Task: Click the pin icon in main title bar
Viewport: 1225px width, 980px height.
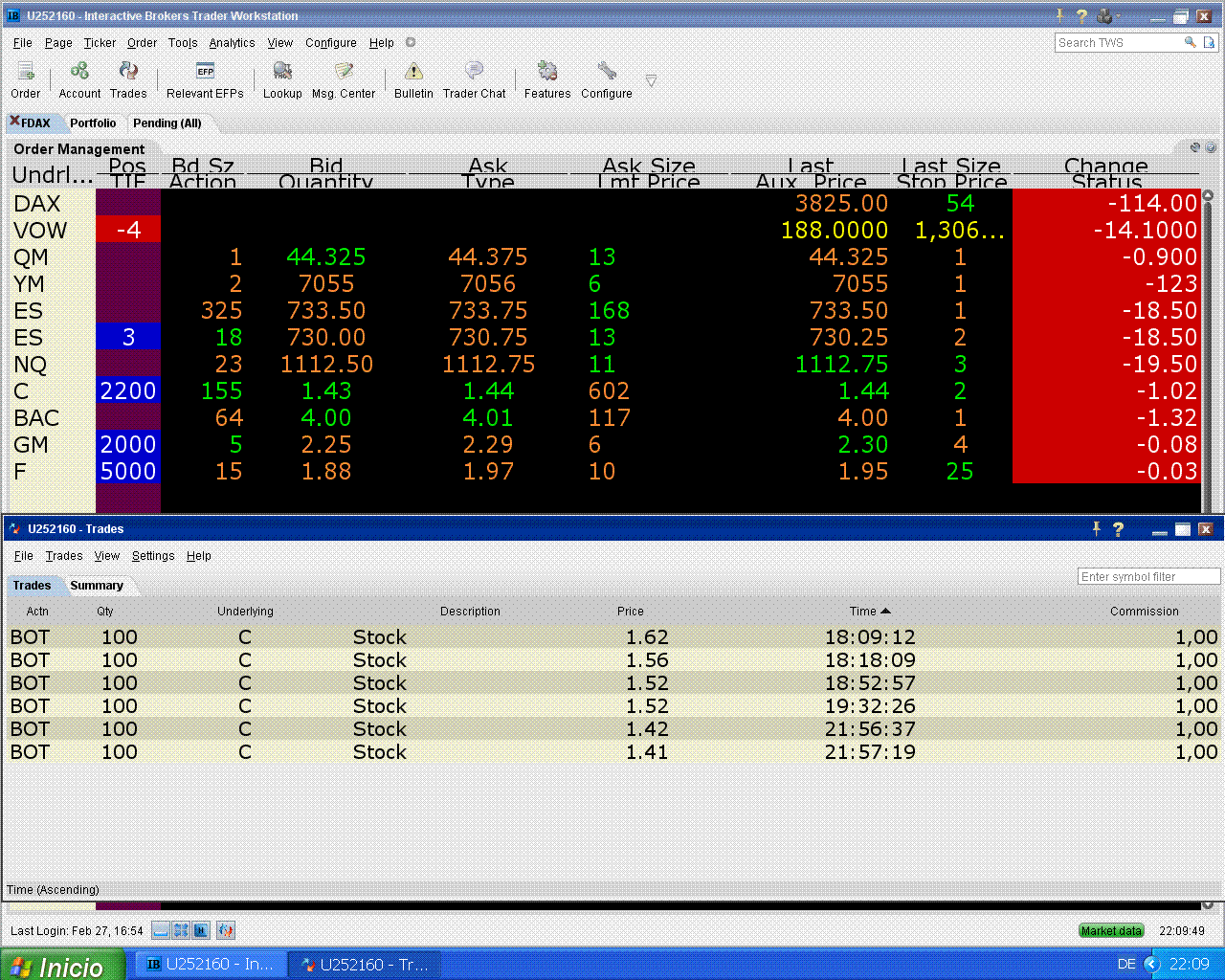Action: coord(1060,15)
